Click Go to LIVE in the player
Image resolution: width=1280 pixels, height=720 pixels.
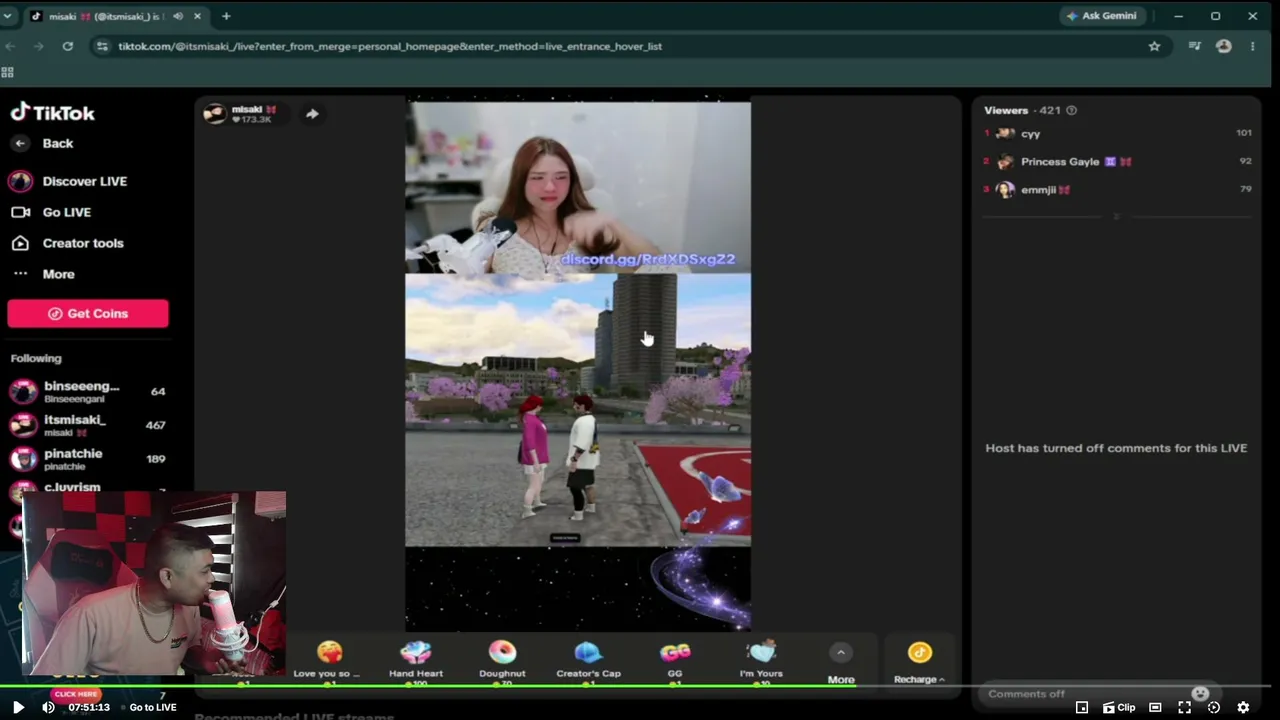click(x=153, y=707)
